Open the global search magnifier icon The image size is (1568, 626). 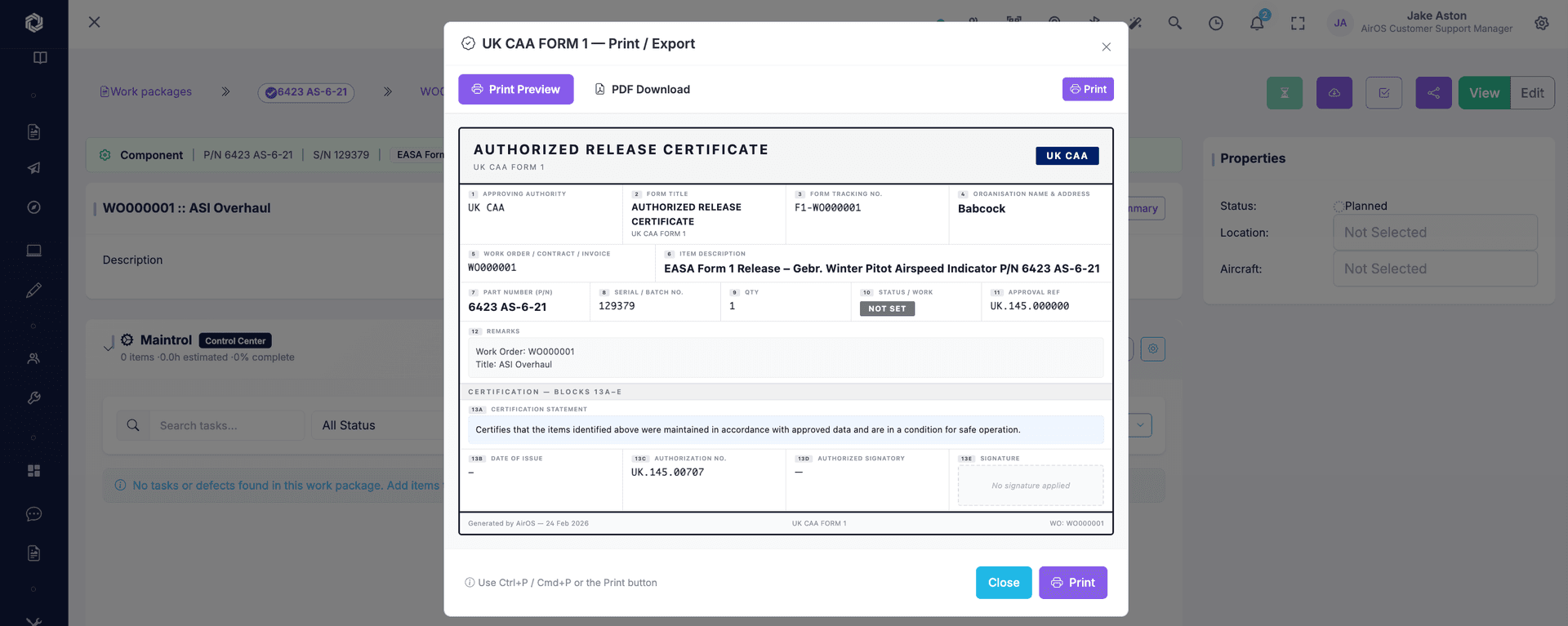pyautogui.click(x=1174, y=23)
